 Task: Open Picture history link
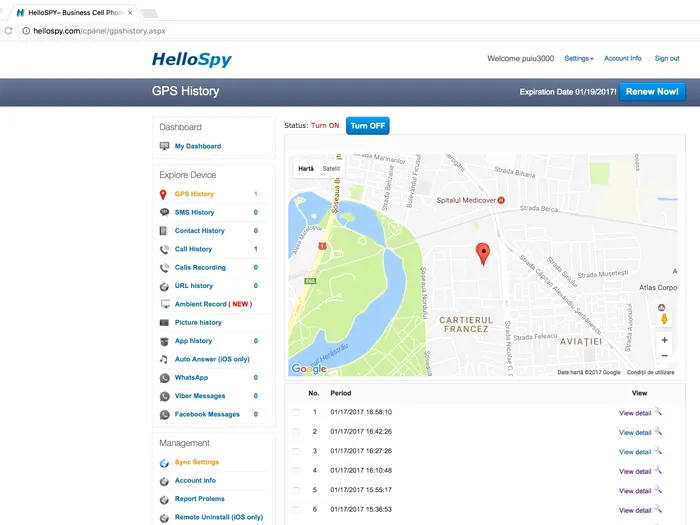(x=198, y=322)
